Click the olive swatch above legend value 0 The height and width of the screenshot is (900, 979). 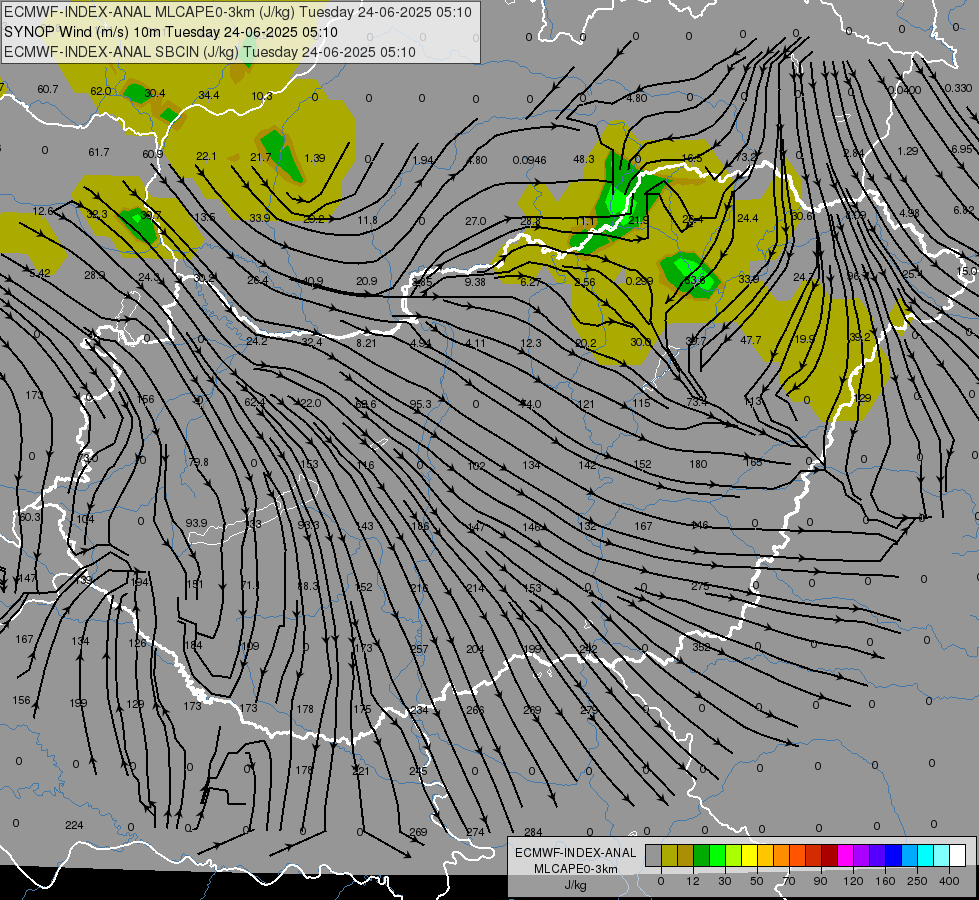[x=669, y=855]
